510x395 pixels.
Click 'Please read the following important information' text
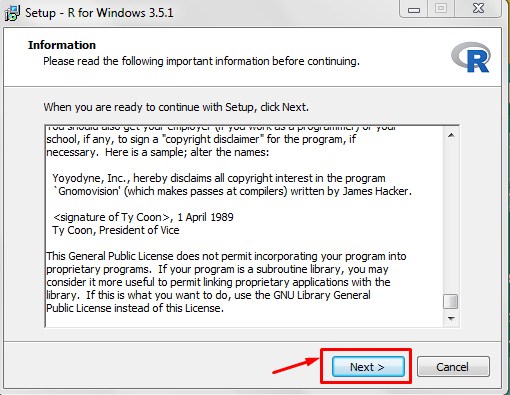(x=201, y=61)
